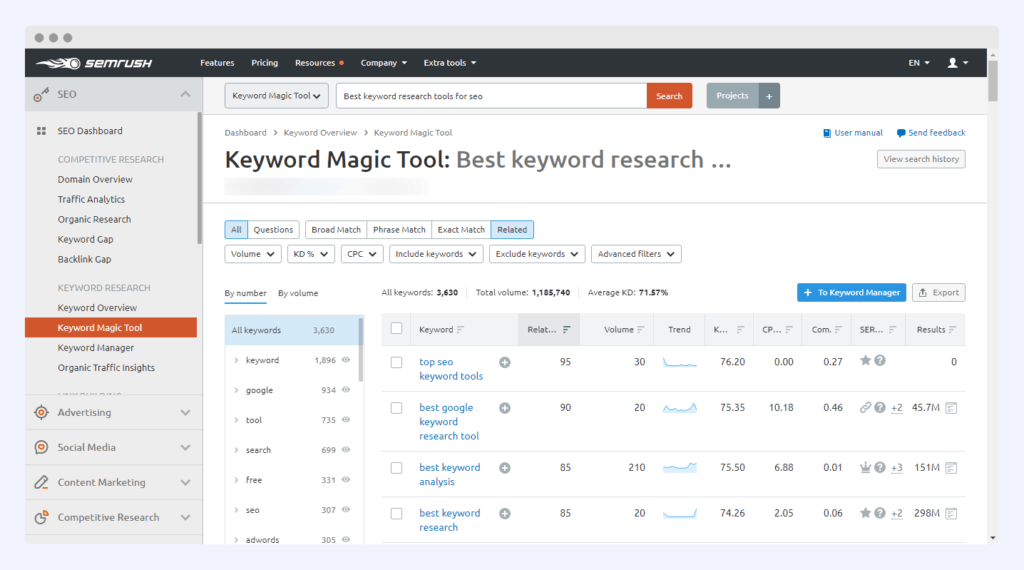Add 'best keyword research' with plus icon
The image size is (1024, 570).
505,514
